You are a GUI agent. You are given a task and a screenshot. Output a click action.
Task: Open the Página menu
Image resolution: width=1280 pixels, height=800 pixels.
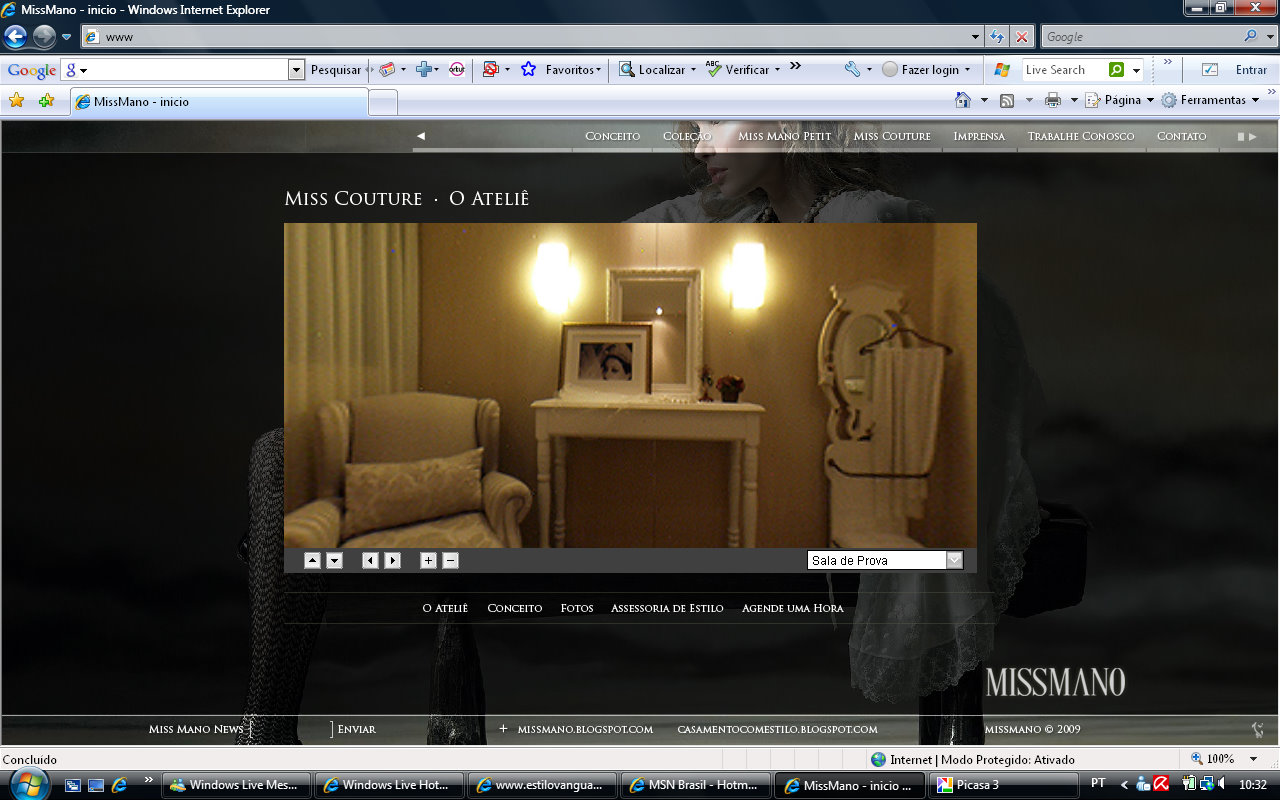tap(1120, 100)
